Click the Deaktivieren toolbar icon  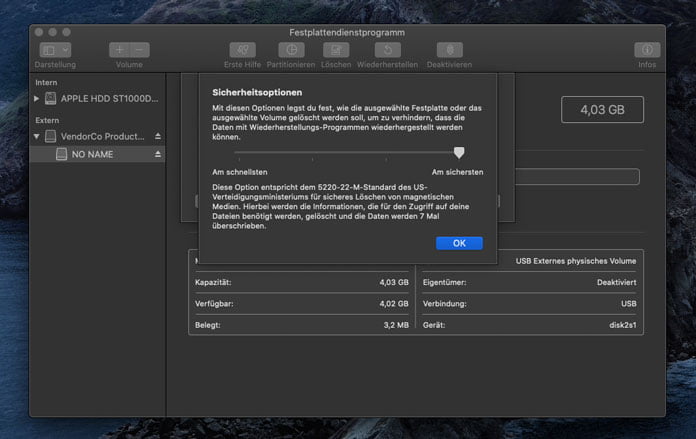click(x=449, y=49)
